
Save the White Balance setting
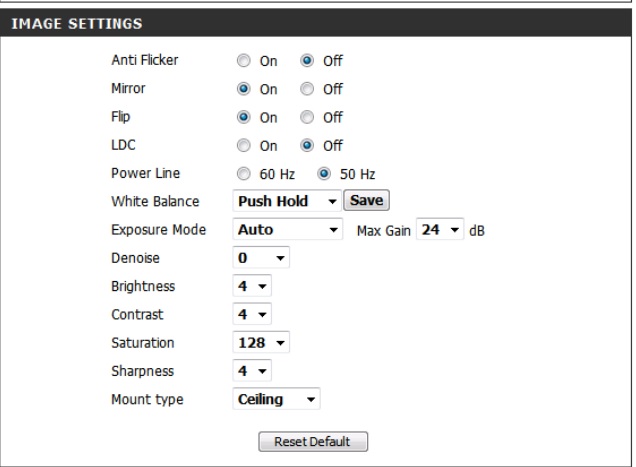366,201
